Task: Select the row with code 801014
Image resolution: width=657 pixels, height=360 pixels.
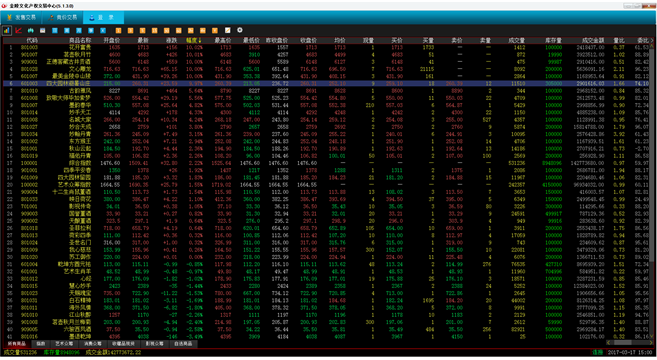Action: [x=326, y=112]
